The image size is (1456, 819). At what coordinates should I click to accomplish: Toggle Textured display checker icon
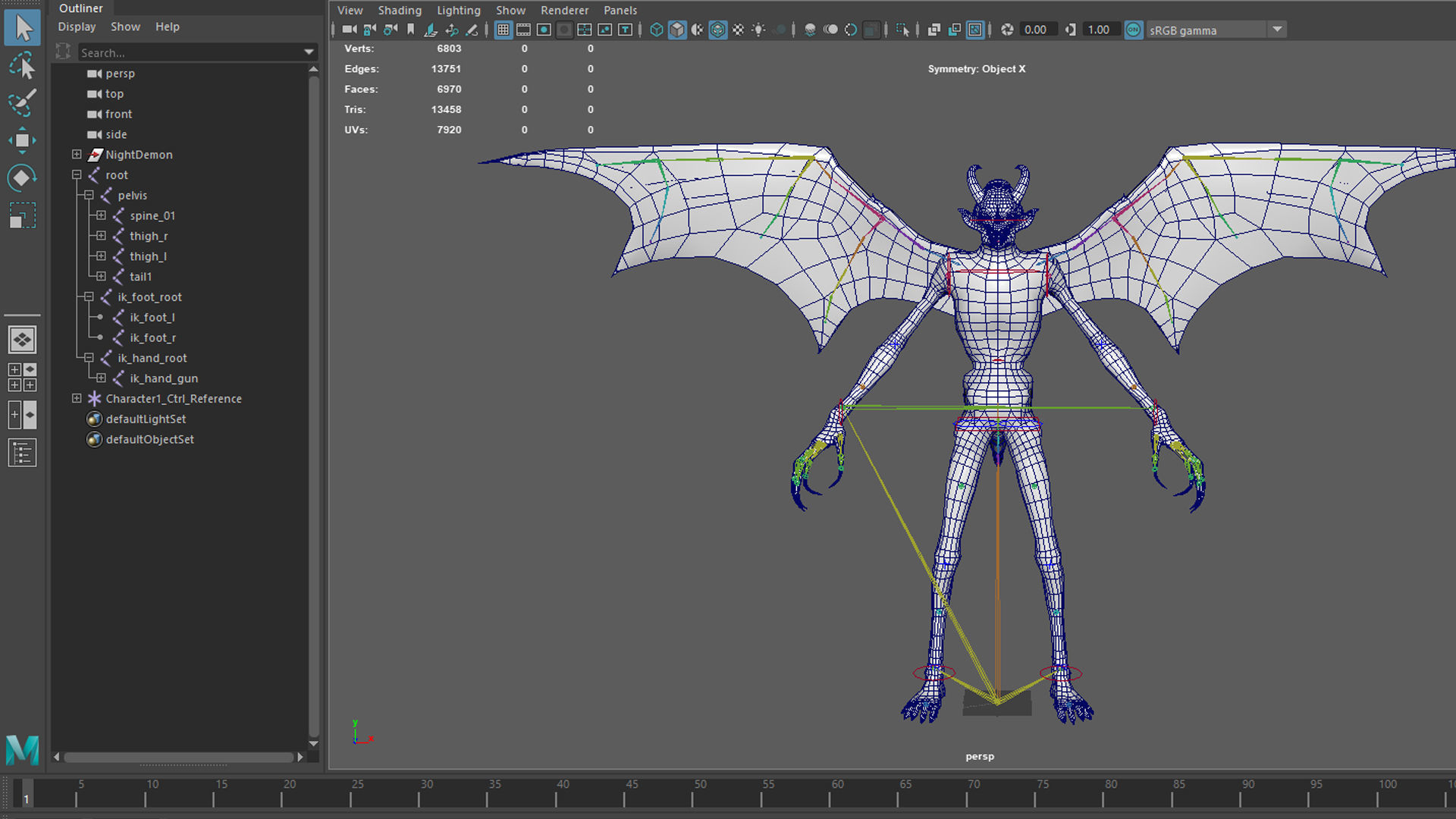coord(739,30)
